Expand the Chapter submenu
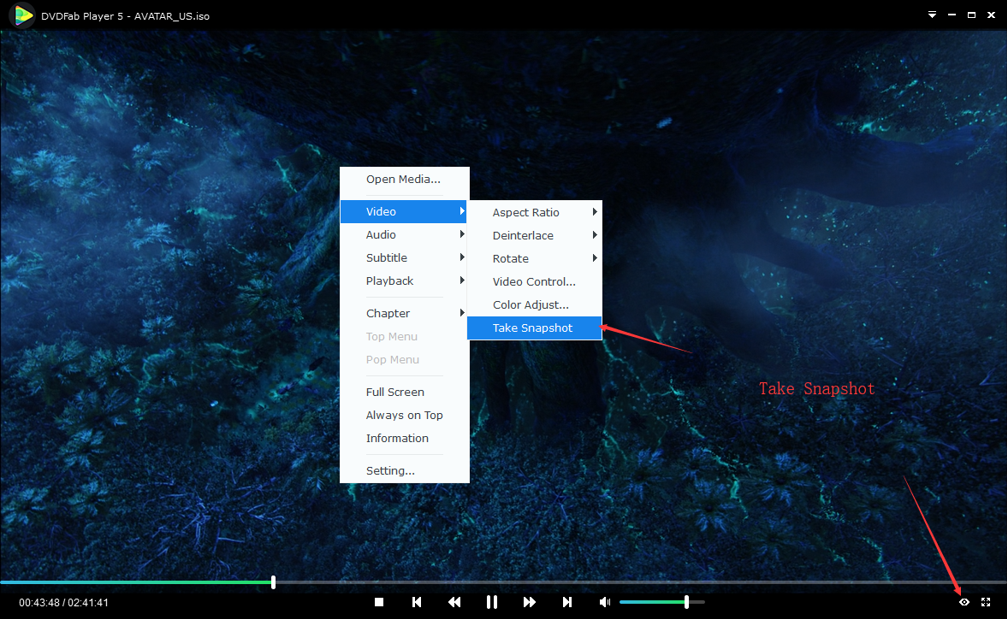Screen dimensions: 1007x619 point(405,313)
